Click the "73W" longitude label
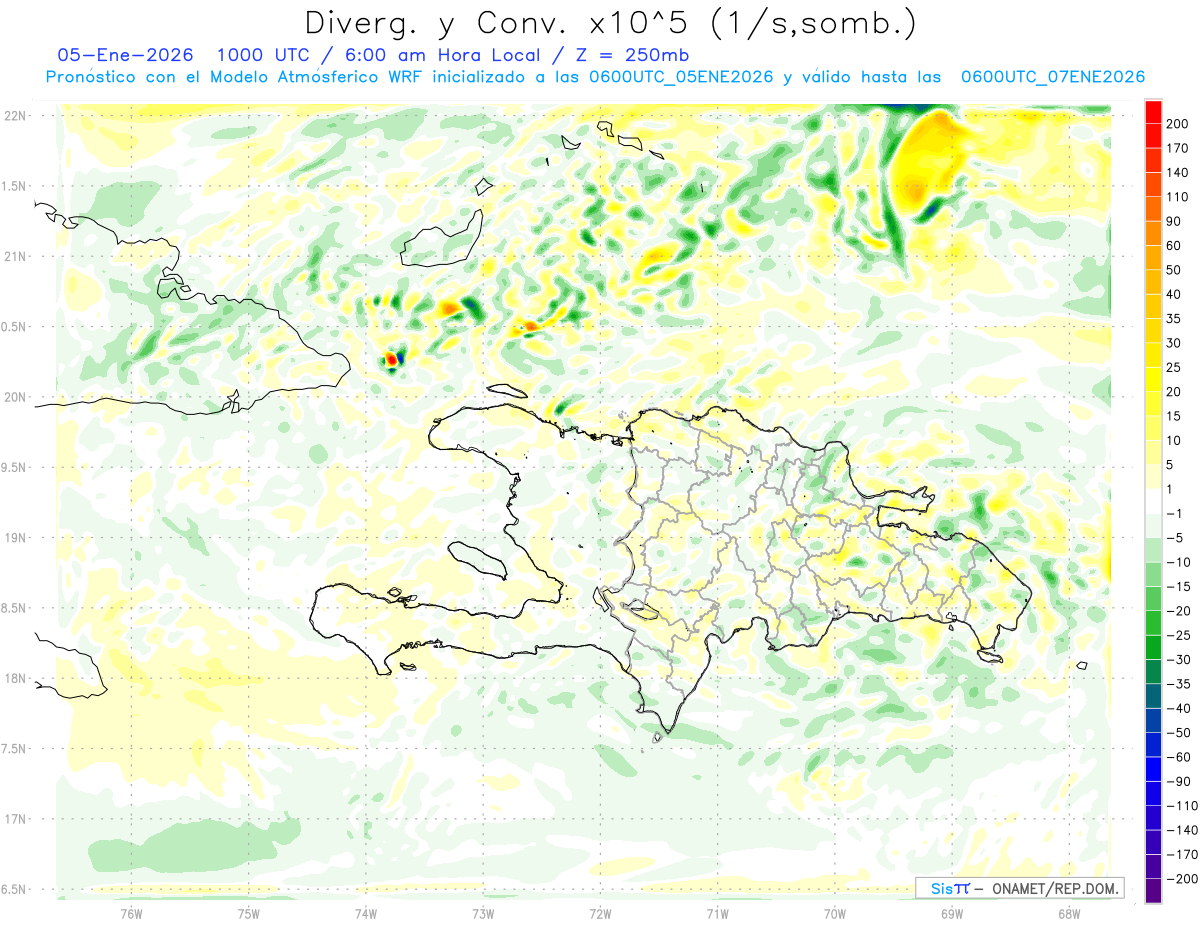1200x927 pixels. point(483,912)
